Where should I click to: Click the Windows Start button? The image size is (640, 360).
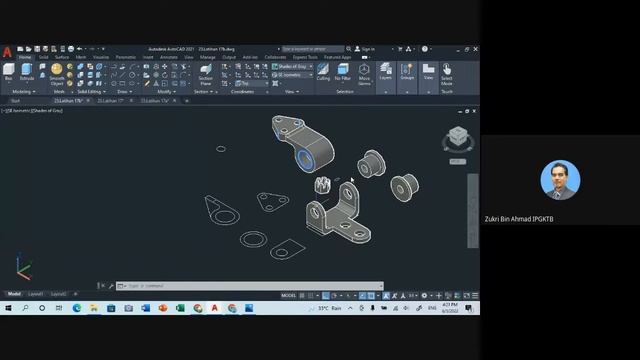[8, 308]
